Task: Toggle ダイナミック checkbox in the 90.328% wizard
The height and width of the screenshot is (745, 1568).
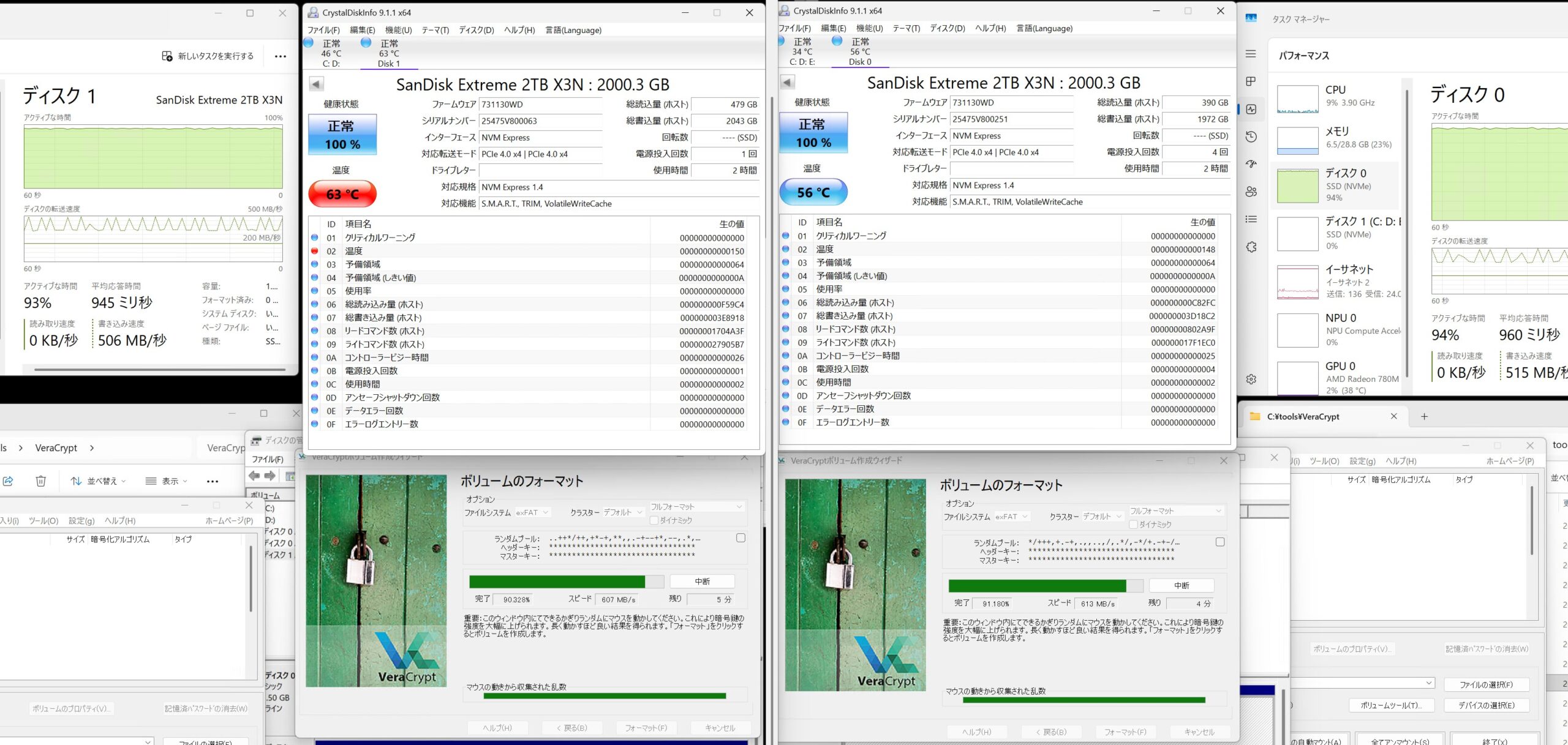Action: 654,520
